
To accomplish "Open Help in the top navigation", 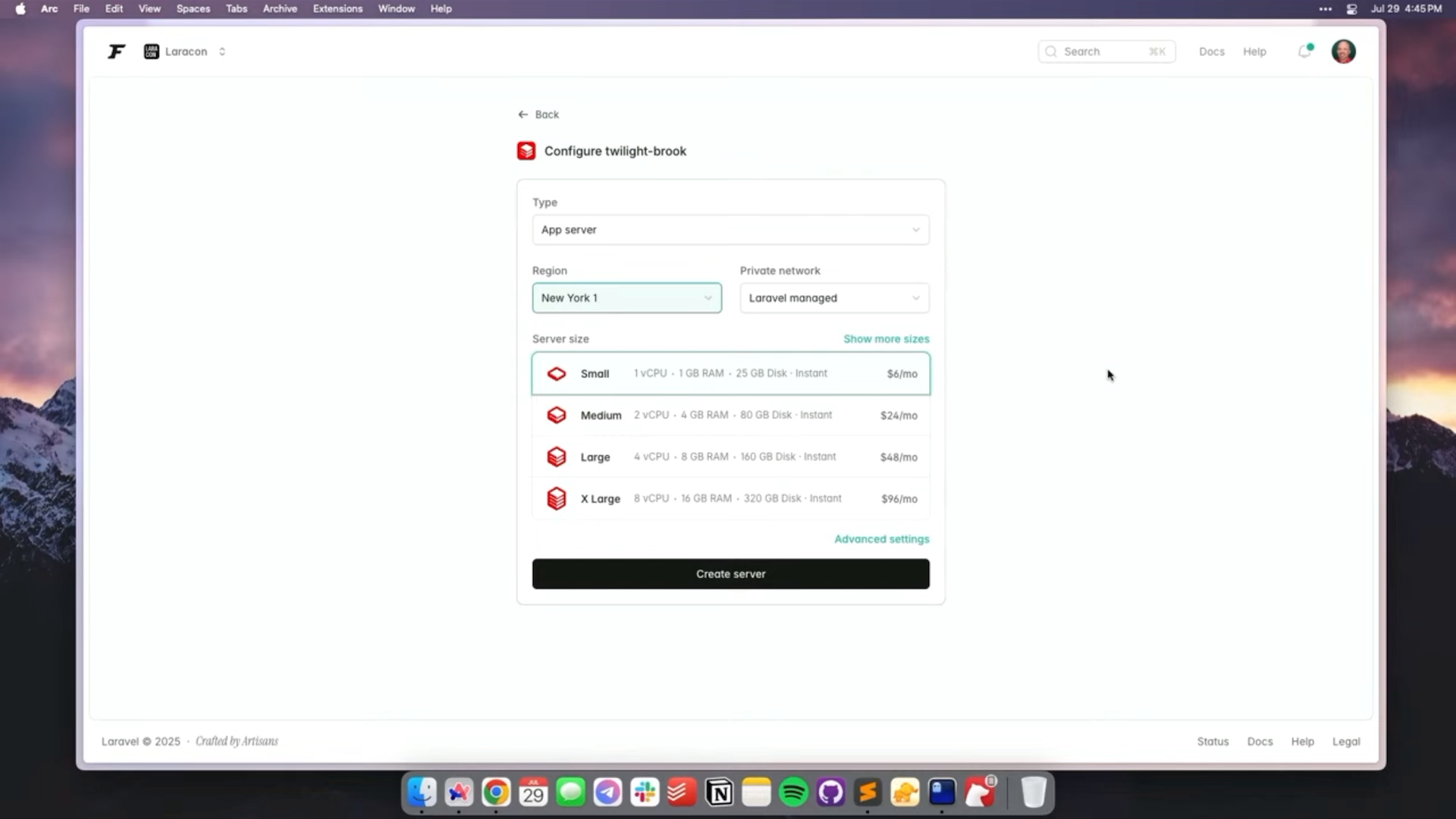I will point(1254,52).
